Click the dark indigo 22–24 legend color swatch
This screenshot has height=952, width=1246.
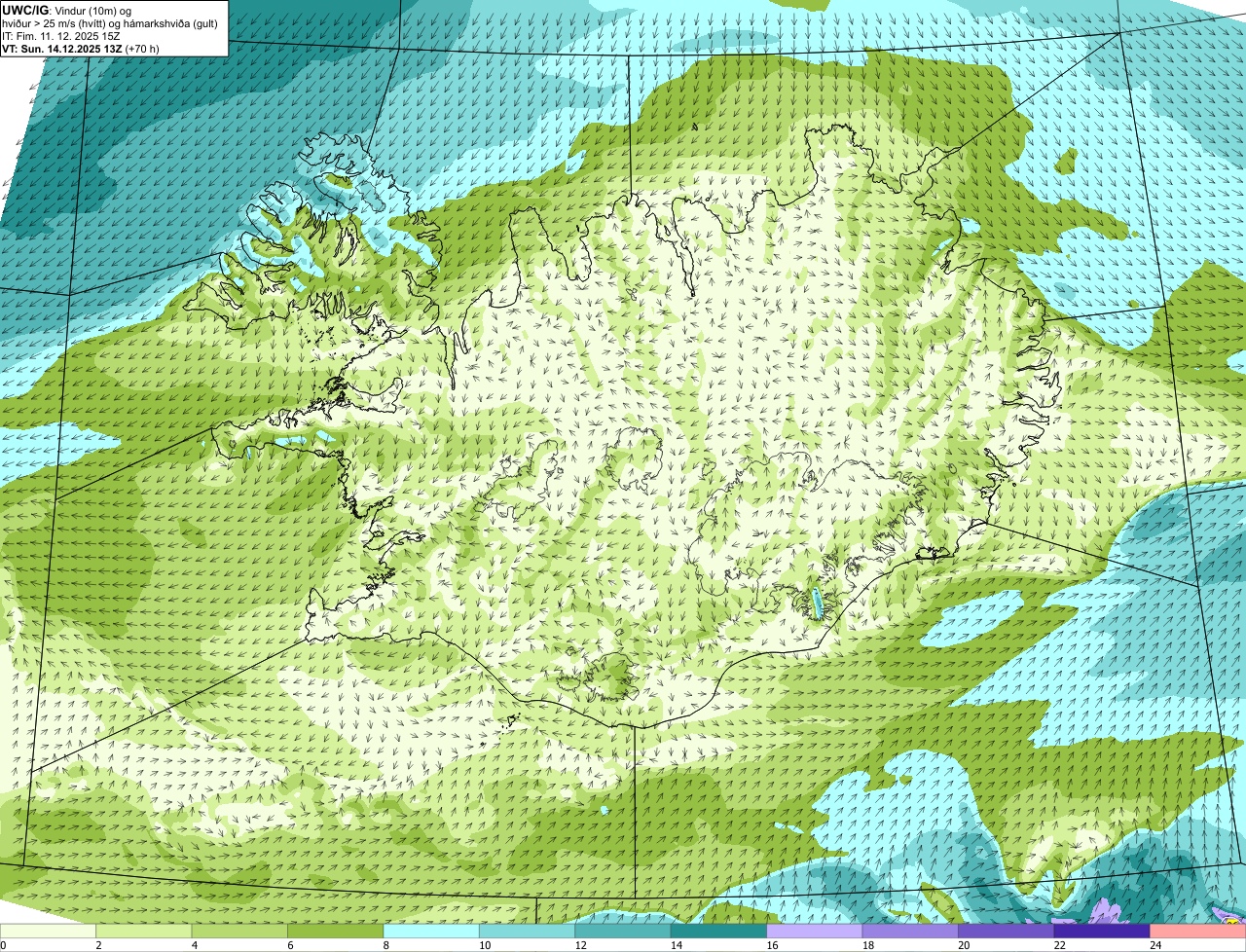pyautogui.click(x=1103, y=931)
